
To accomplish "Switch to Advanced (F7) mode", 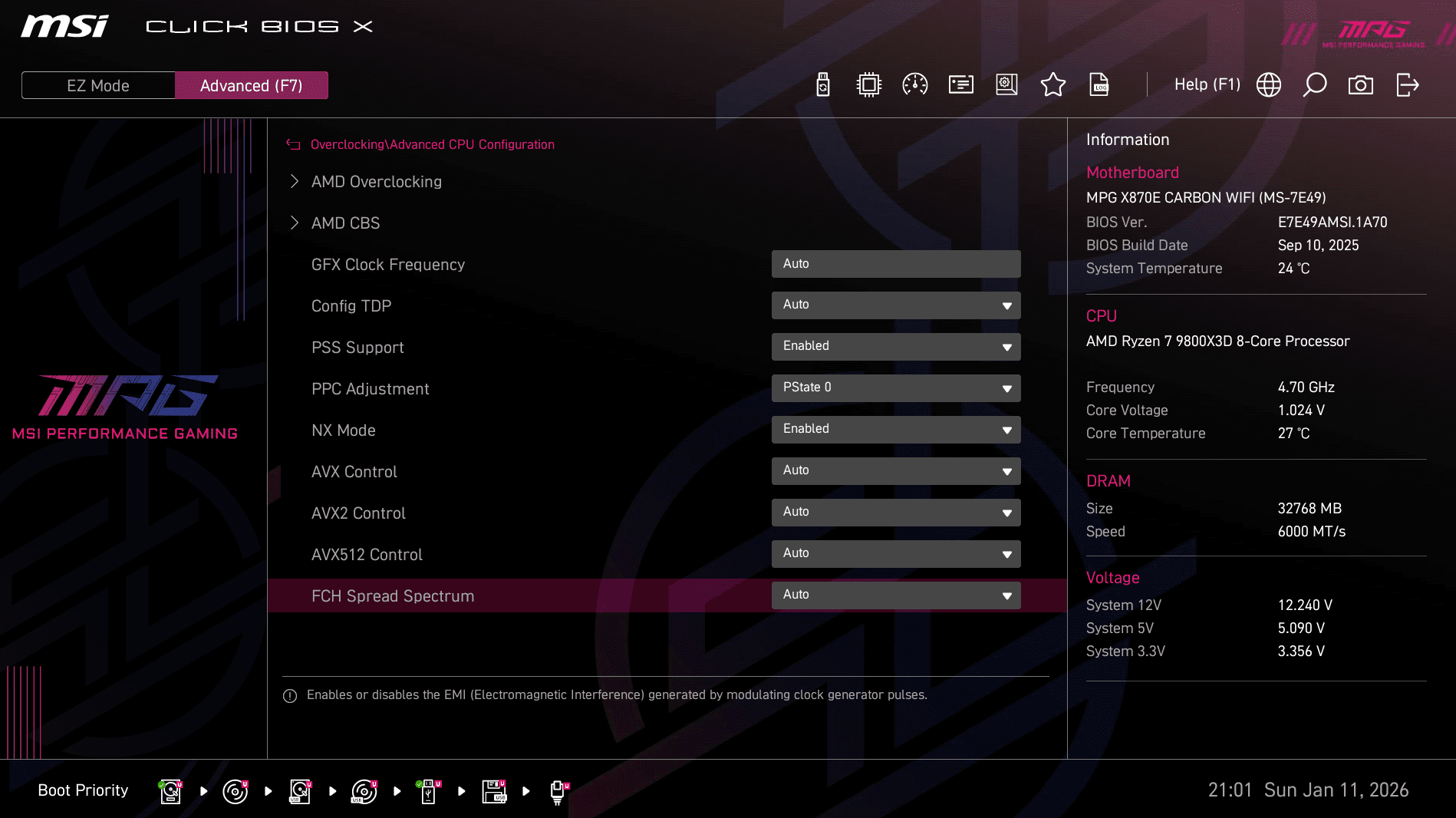I will pos(252,85).
